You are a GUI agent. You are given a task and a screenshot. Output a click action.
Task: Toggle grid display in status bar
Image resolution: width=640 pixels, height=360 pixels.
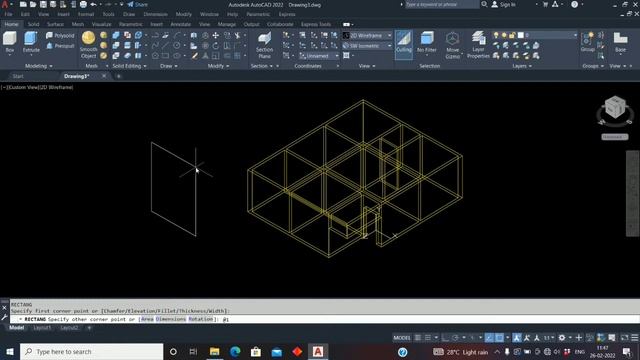tap(418, 338)
